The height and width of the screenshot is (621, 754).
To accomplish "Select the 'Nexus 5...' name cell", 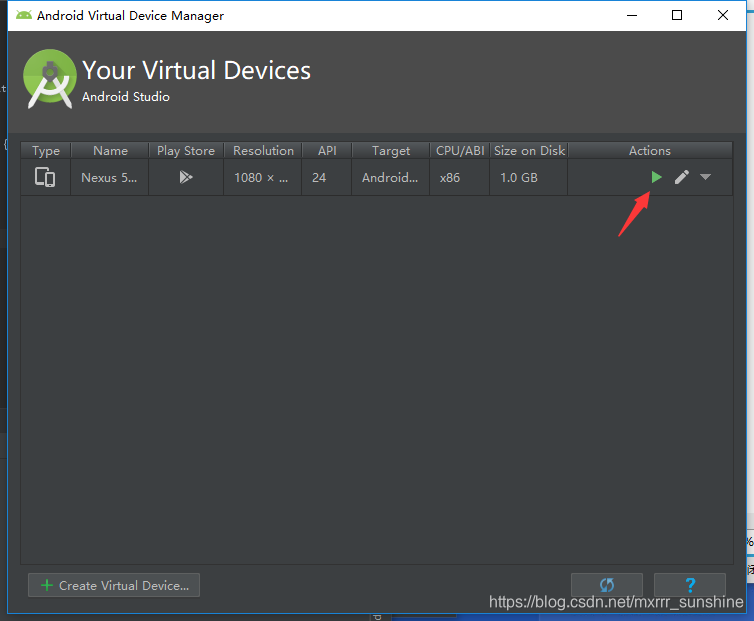I will coord(109,177).
